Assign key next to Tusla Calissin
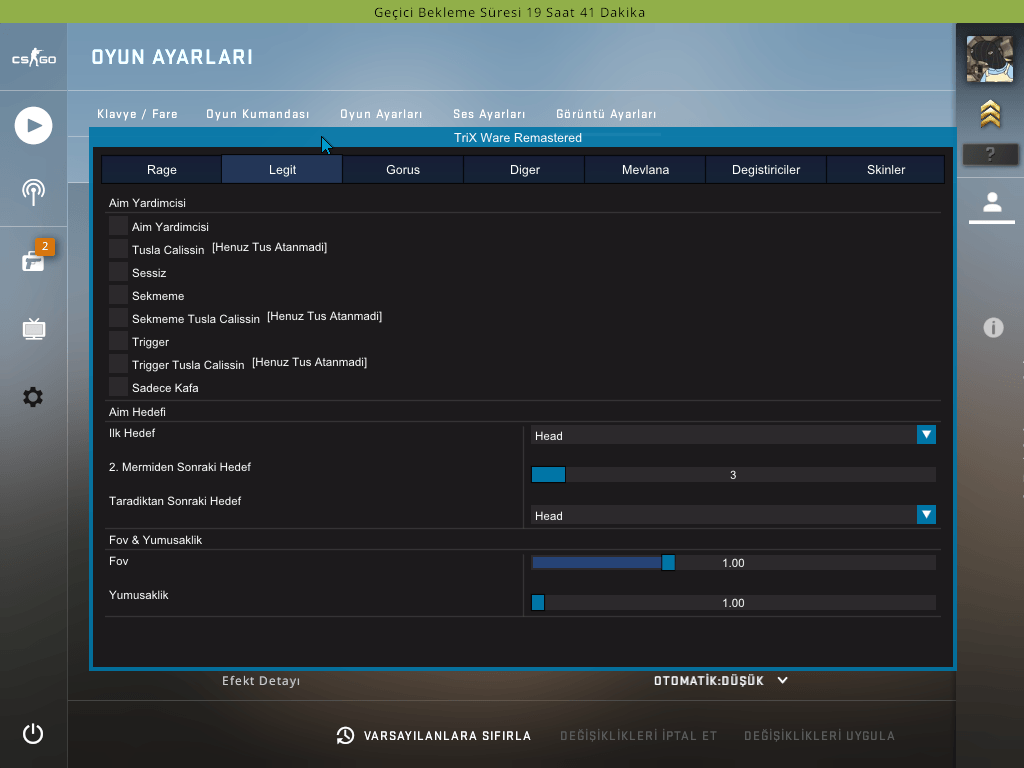1024x768 pixels. [270, 247]
